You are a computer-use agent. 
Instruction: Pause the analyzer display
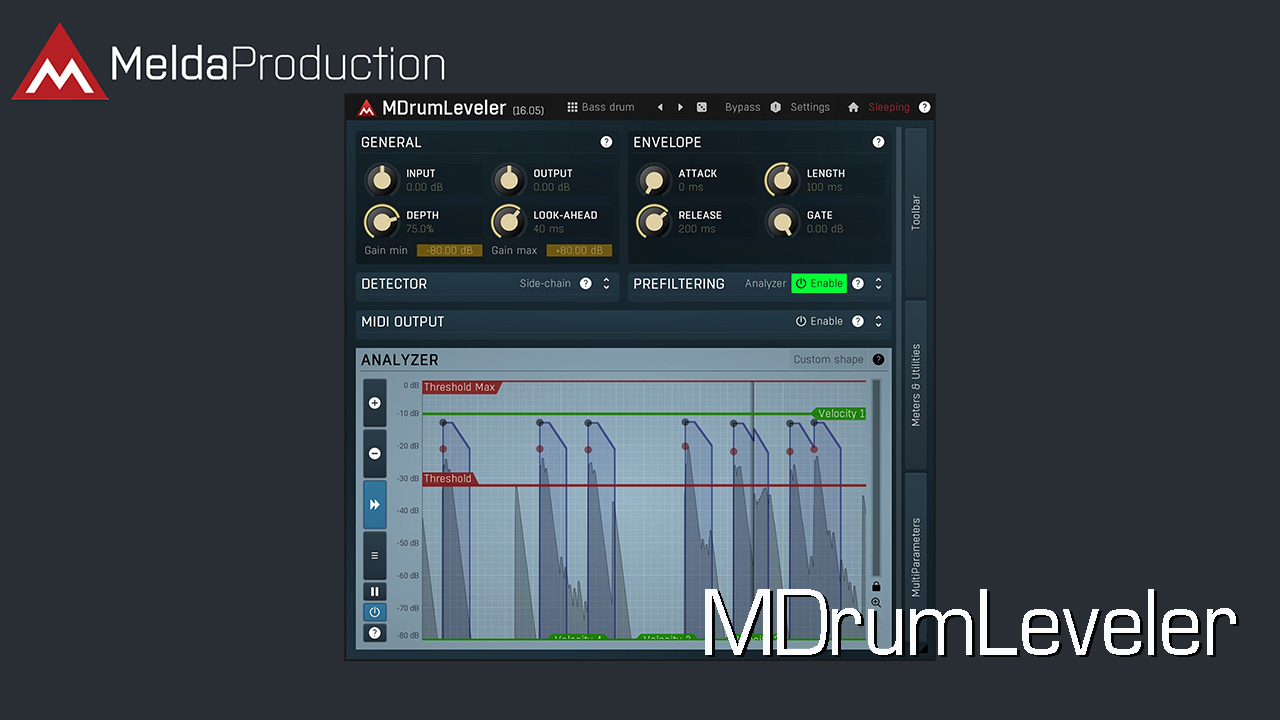click(375, 591)
